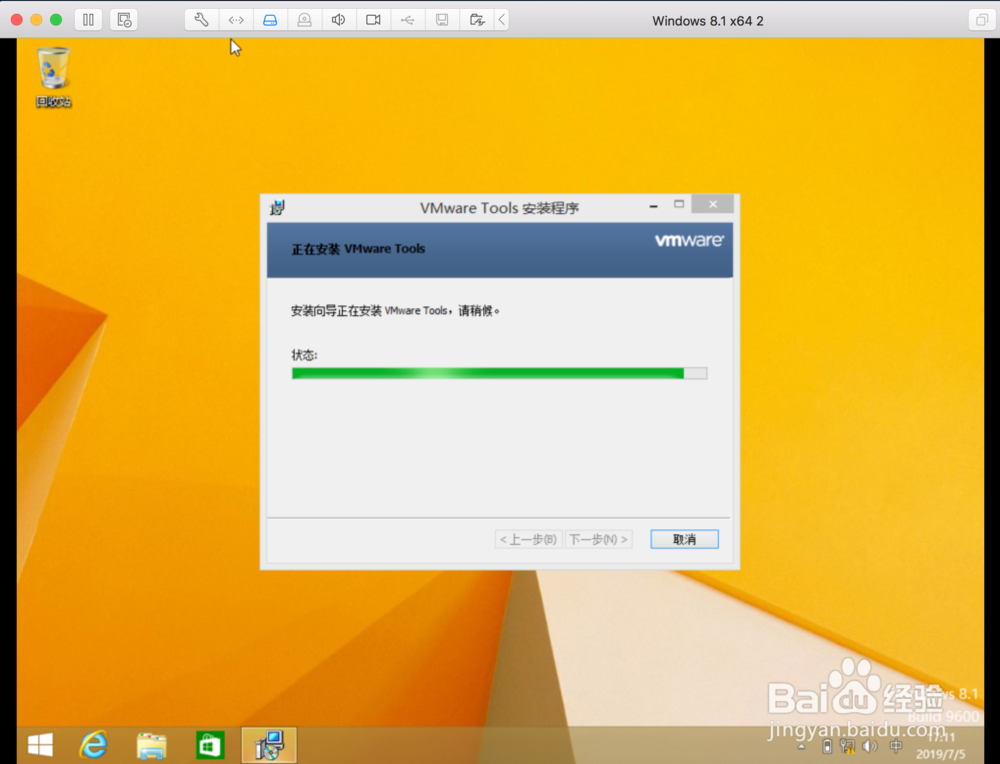This screenshot has height=764, width=1000.
Task: Click the hard disk icon in VMware toolbar
Action: [271, 20]
